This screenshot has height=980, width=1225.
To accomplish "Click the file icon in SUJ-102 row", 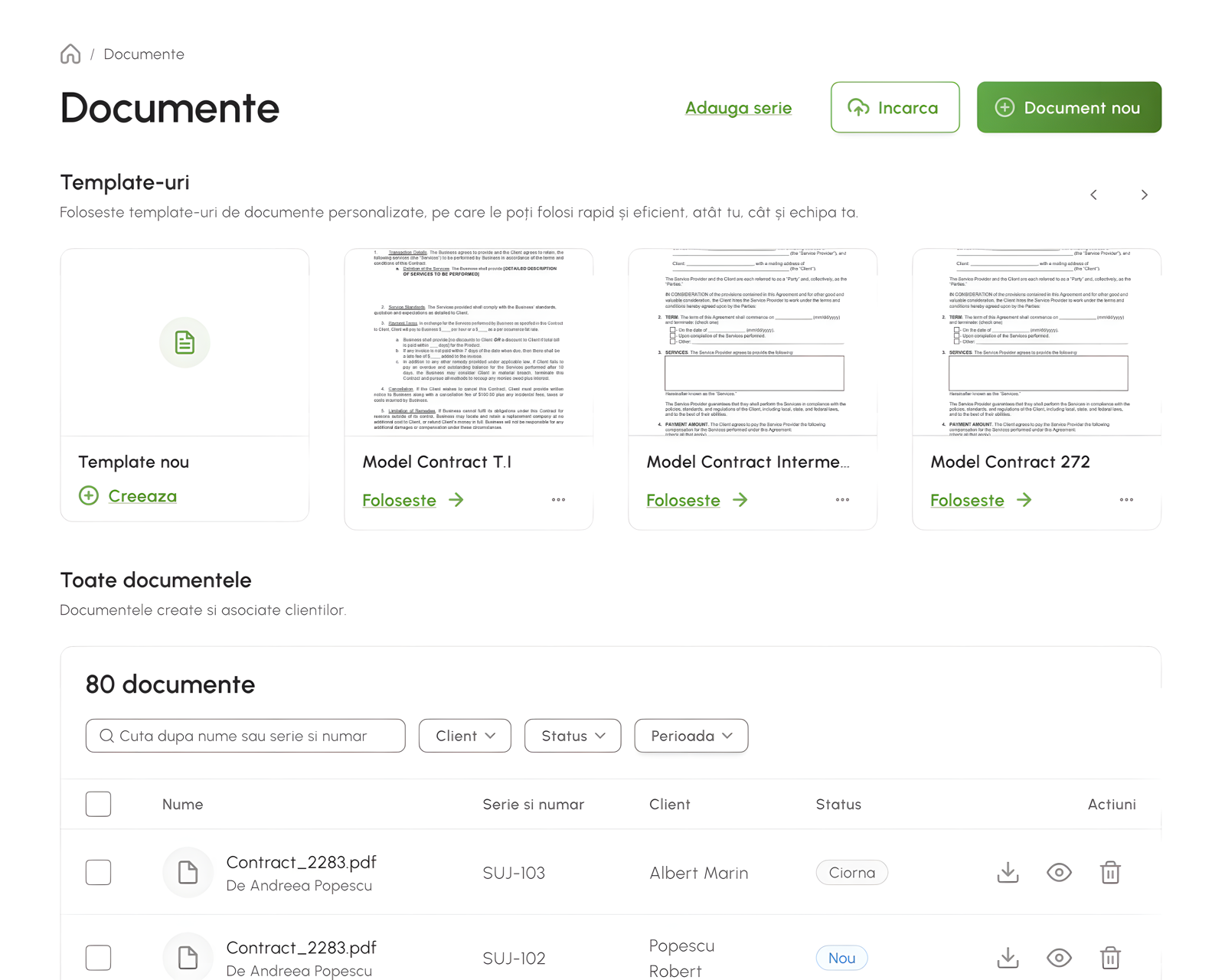I will tap(188, 957).
